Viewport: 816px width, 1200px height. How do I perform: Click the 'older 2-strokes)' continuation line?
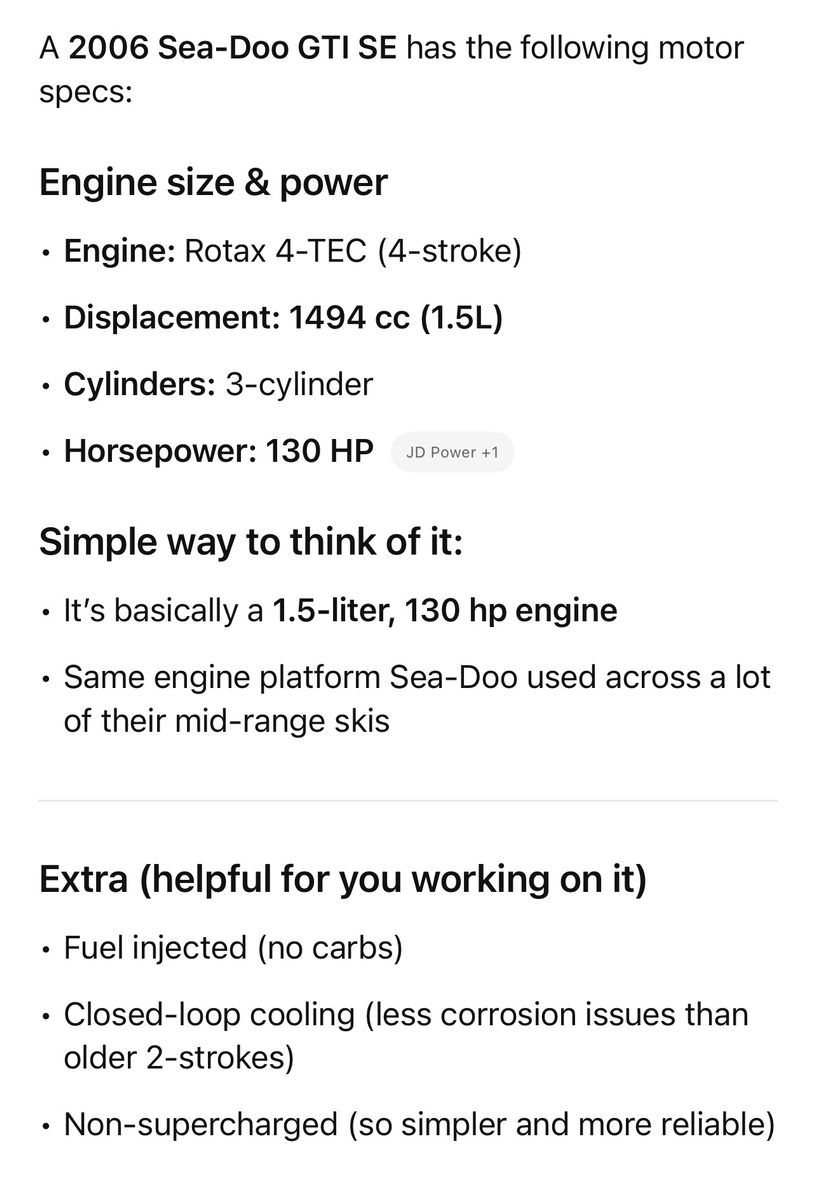178,1057
